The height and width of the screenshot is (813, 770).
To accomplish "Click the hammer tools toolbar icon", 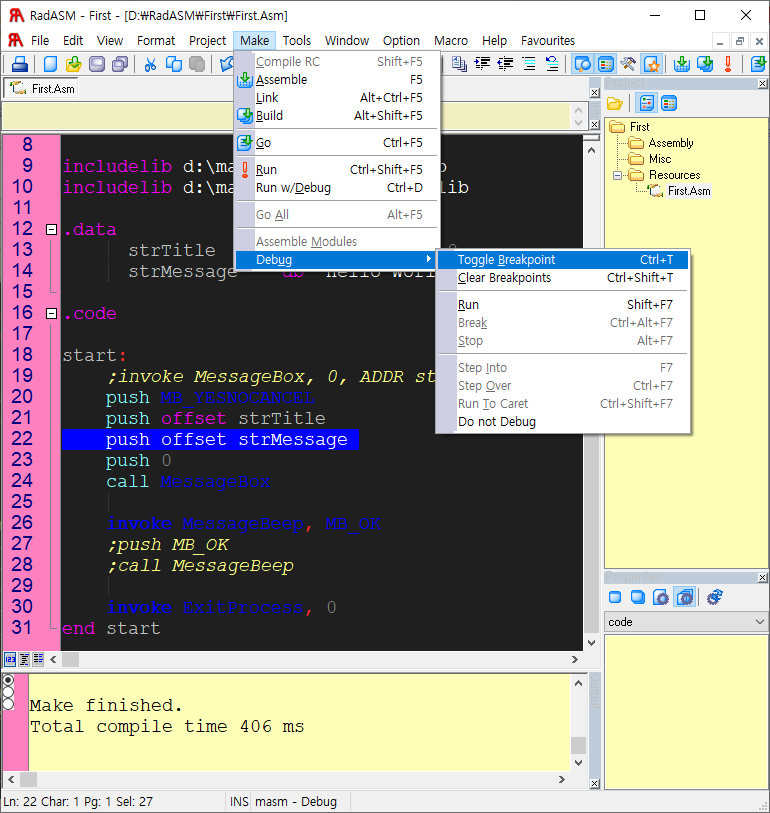I will (x=628, y=64).
